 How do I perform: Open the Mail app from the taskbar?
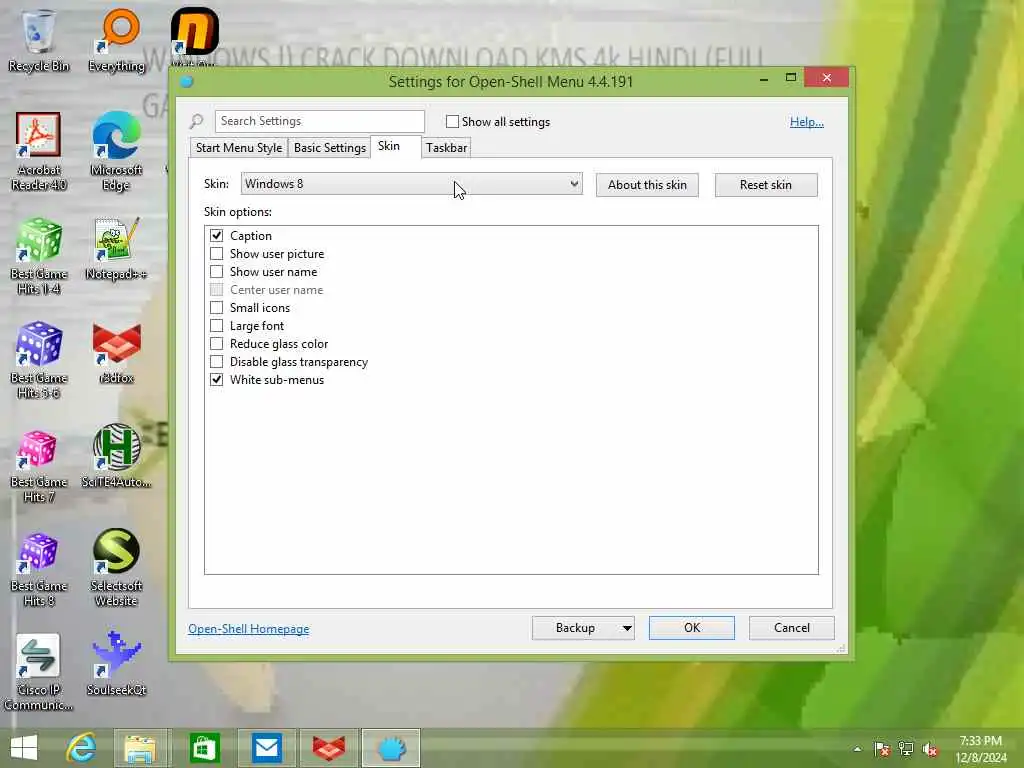click(x=266, y=748)
